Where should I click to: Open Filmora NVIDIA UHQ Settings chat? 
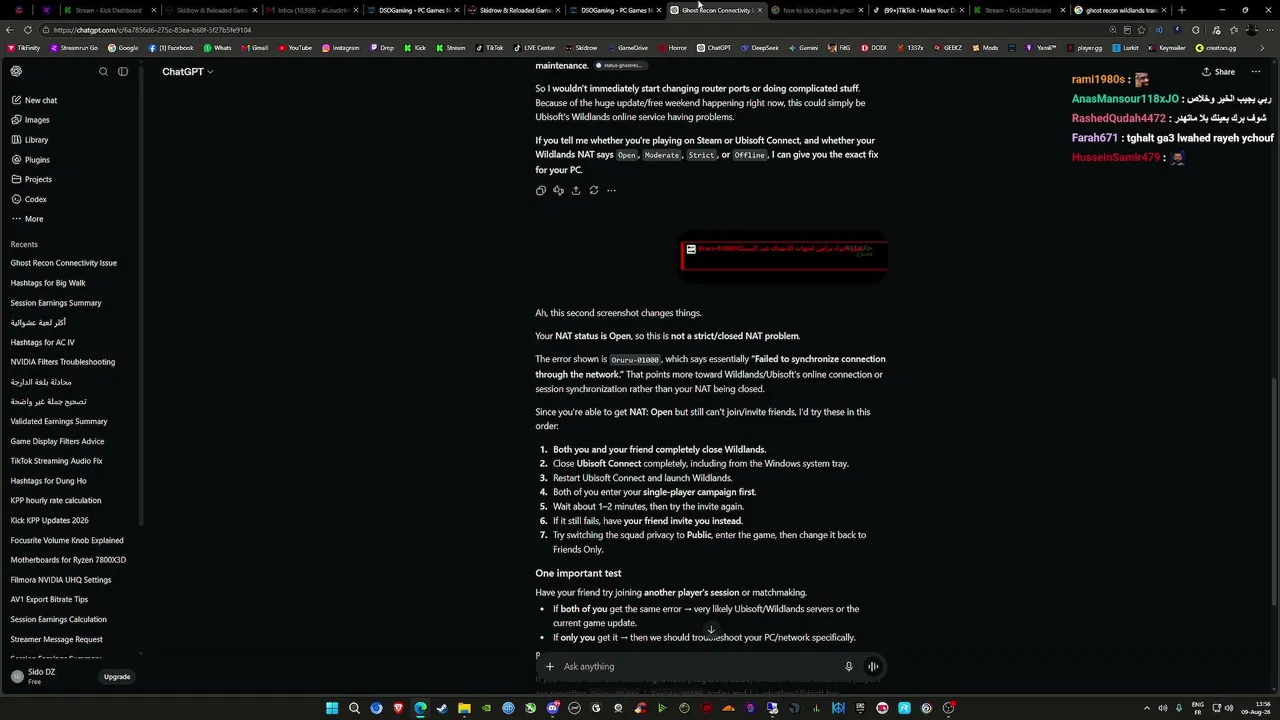(61, 580)
